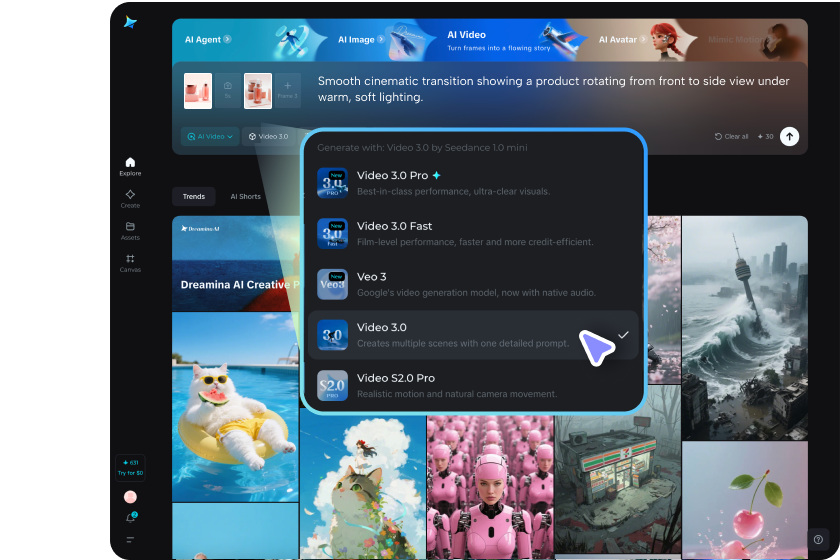Choose the Video S2.0 Pro model
Screen dimensions: 840x560
(x=474, y=386)
